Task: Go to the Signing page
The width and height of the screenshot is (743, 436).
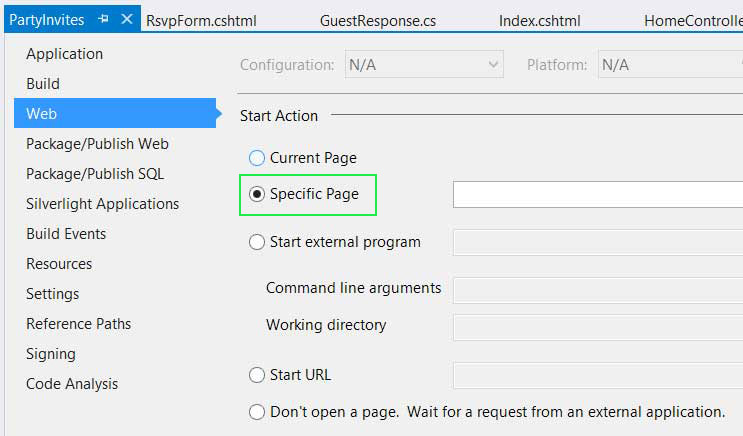Action: click(x=51, y=354)
